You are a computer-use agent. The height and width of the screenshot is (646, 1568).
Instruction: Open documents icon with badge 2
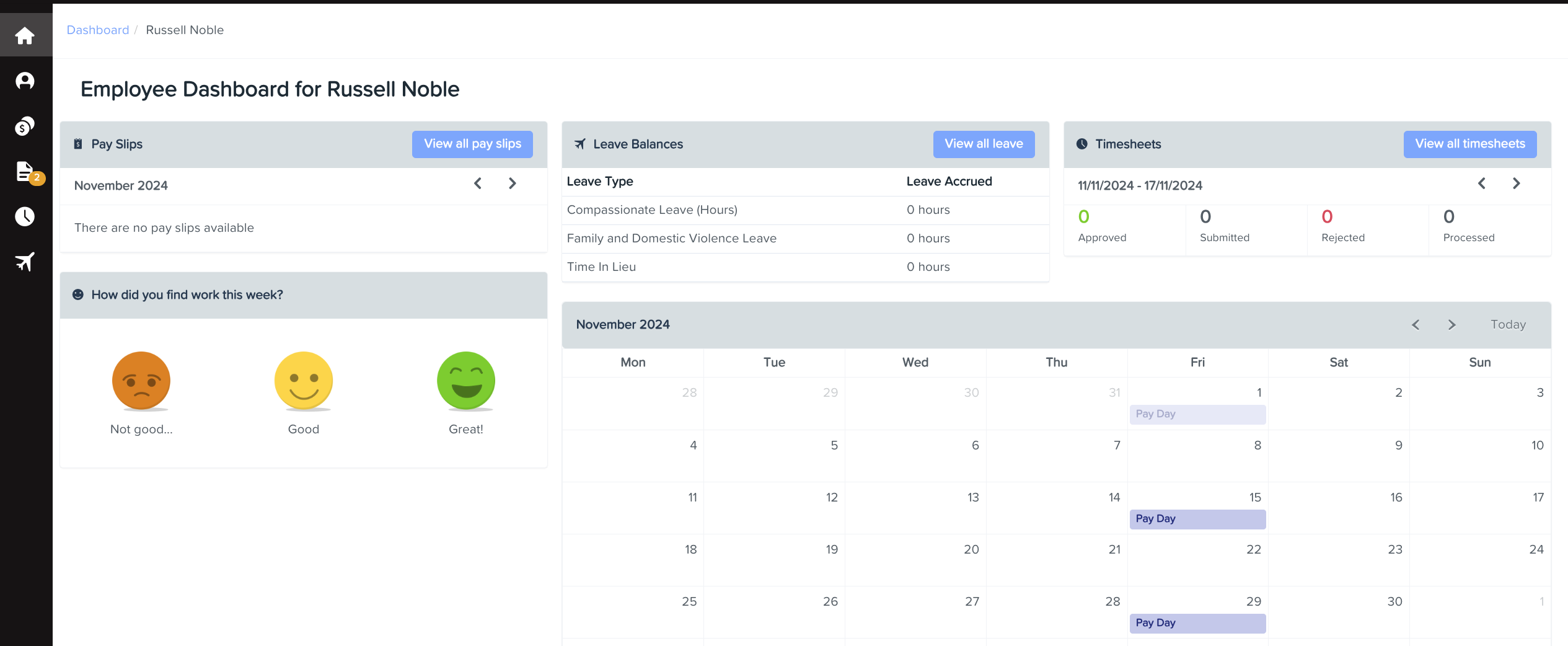(25, 171)
